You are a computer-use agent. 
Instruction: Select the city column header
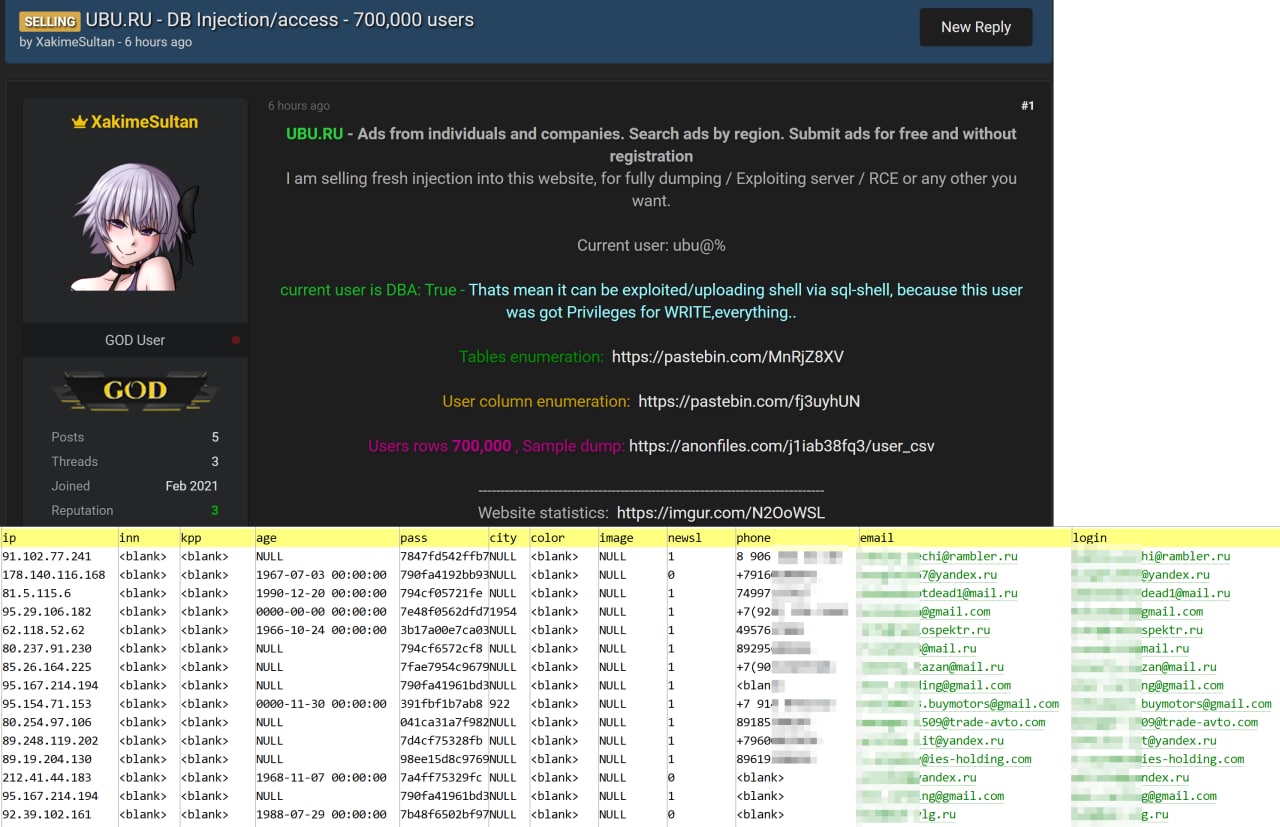pyautogui.click(x=507, y=537)
